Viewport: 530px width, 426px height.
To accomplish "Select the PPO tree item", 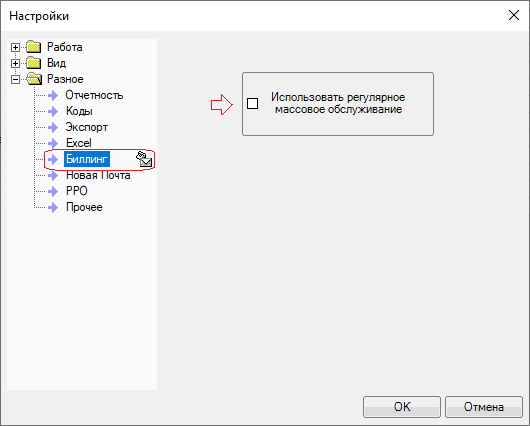I will coord(77,191).
